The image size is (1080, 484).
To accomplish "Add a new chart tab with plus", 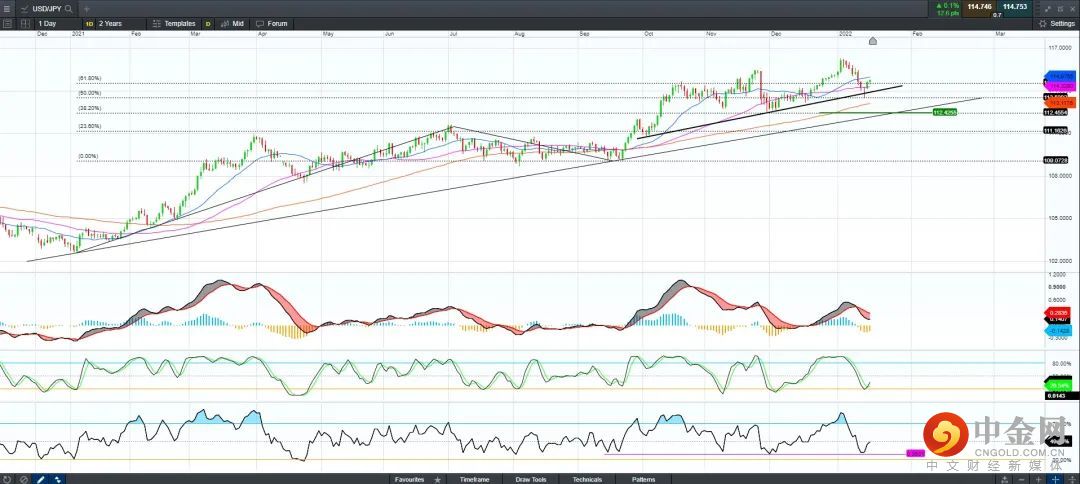I will pos(86,8).
